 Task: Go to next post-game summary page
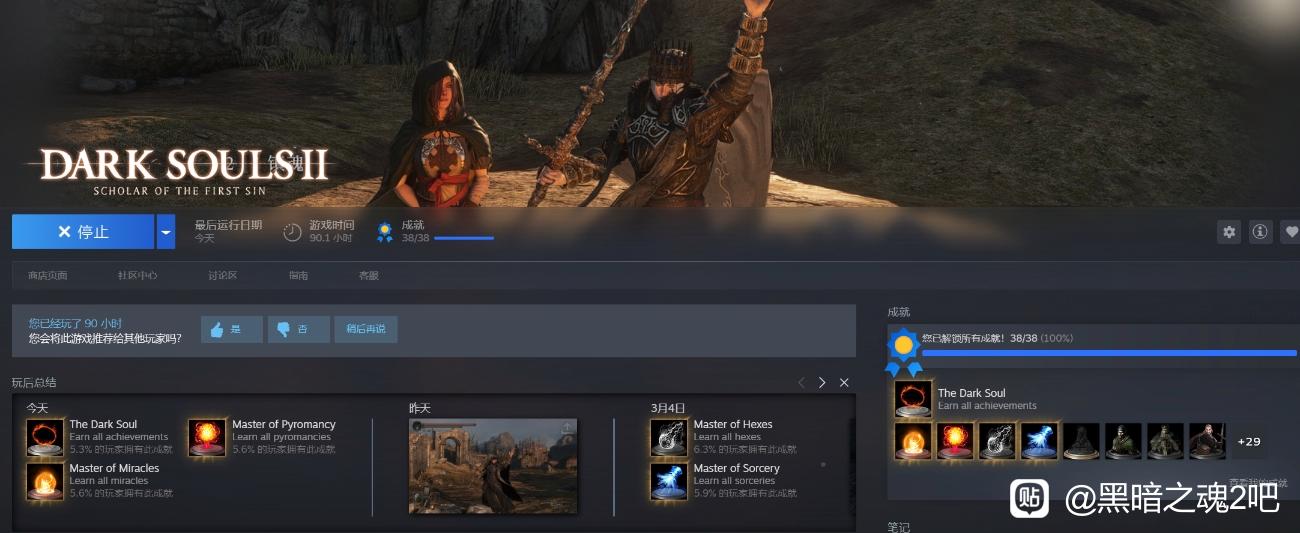pos(822,383)
